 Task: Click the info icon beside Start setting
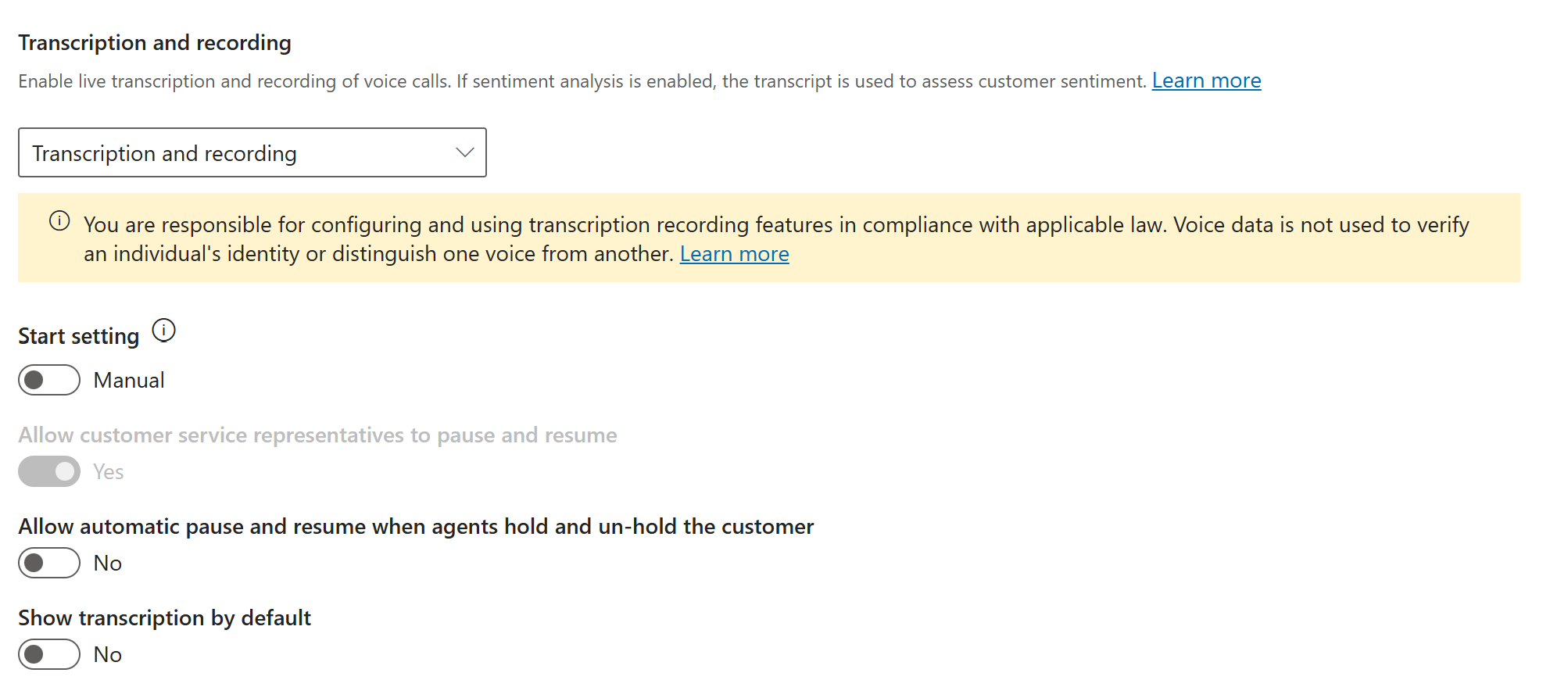[163, 331]
